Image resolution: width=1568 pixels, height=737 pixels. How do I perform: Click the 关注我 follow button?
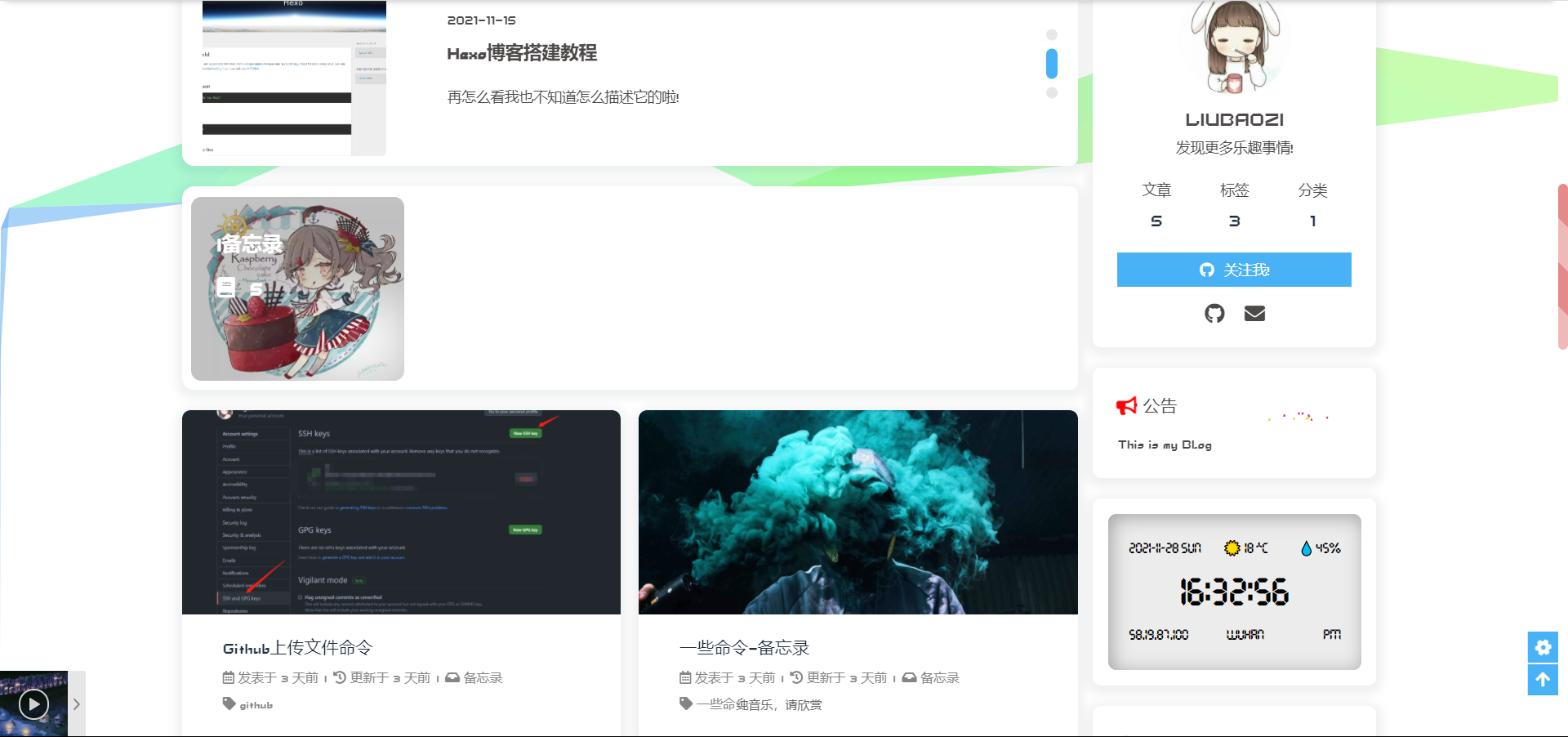(x=1234, y=270)
